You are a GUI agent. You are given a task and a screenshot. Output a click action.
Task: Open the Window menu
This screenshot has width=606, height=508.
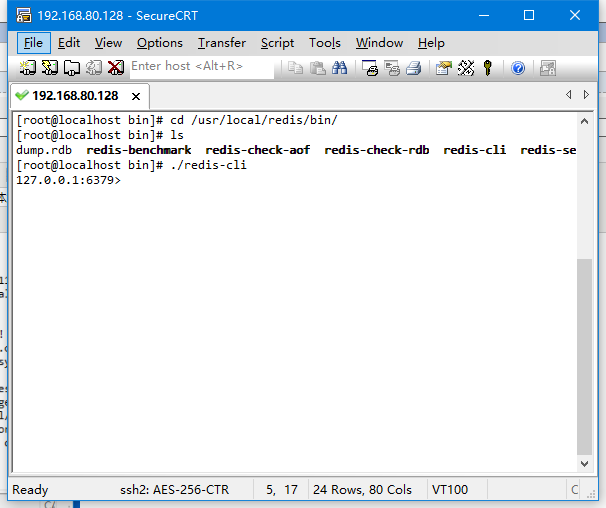click(379, 43)
